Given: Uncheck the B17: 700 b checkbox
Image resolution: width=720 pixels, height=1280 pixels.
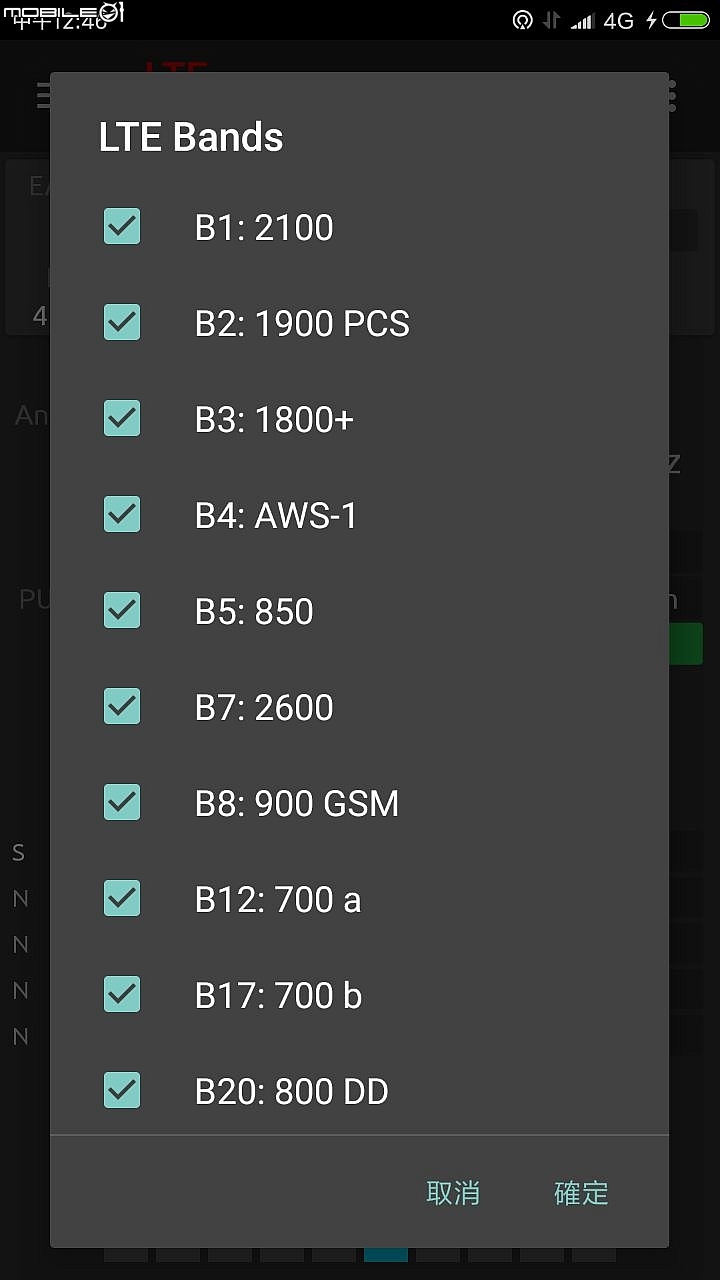Looking at the screenshot, I should 122,995.
